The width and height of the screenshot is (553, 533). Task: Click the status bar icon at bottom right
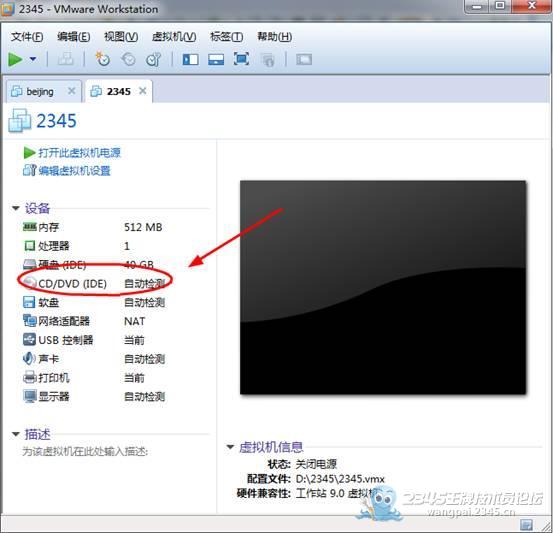tap(526, 525)
